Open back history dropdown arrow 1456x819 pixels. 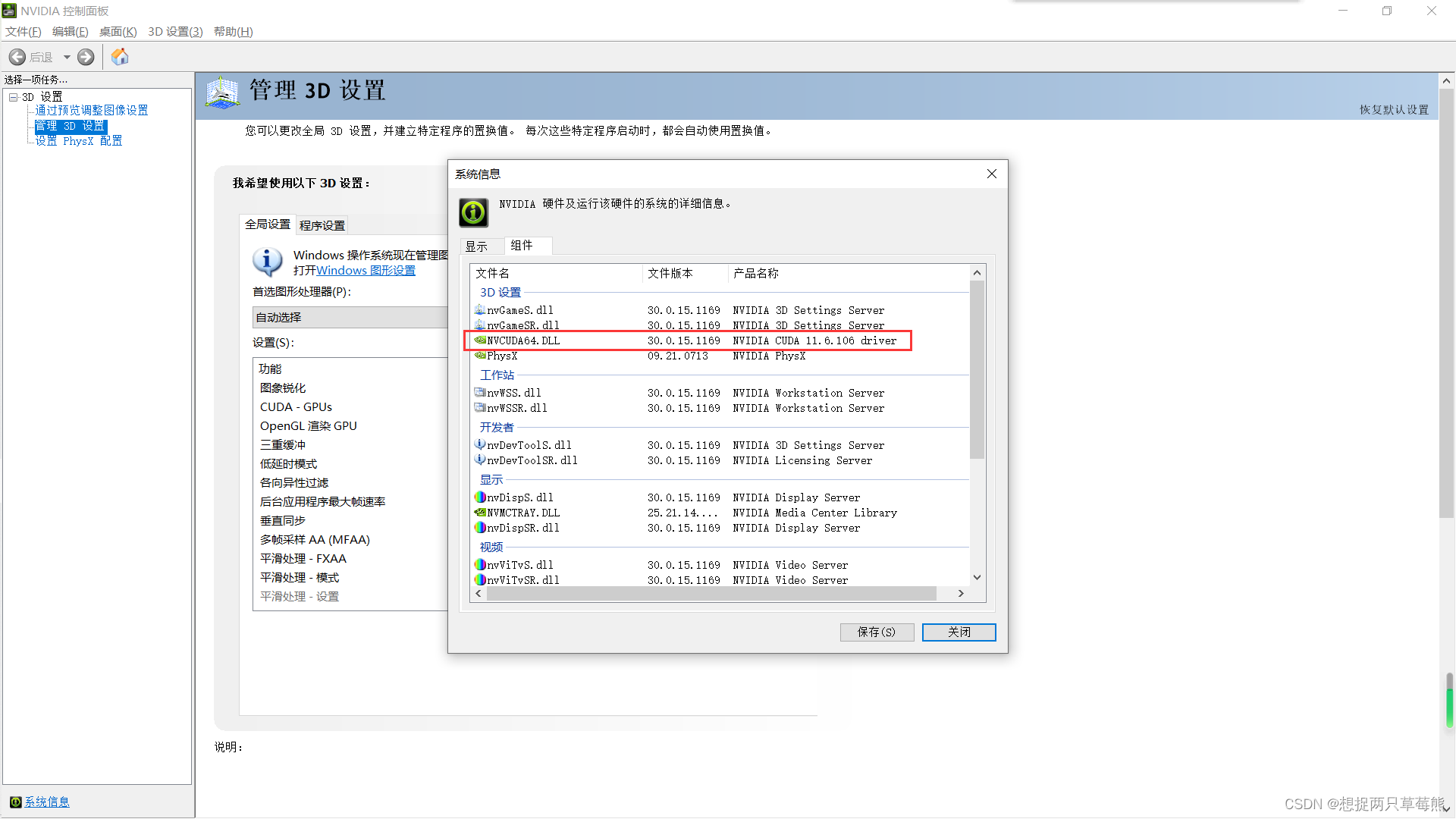pos(67,58)
